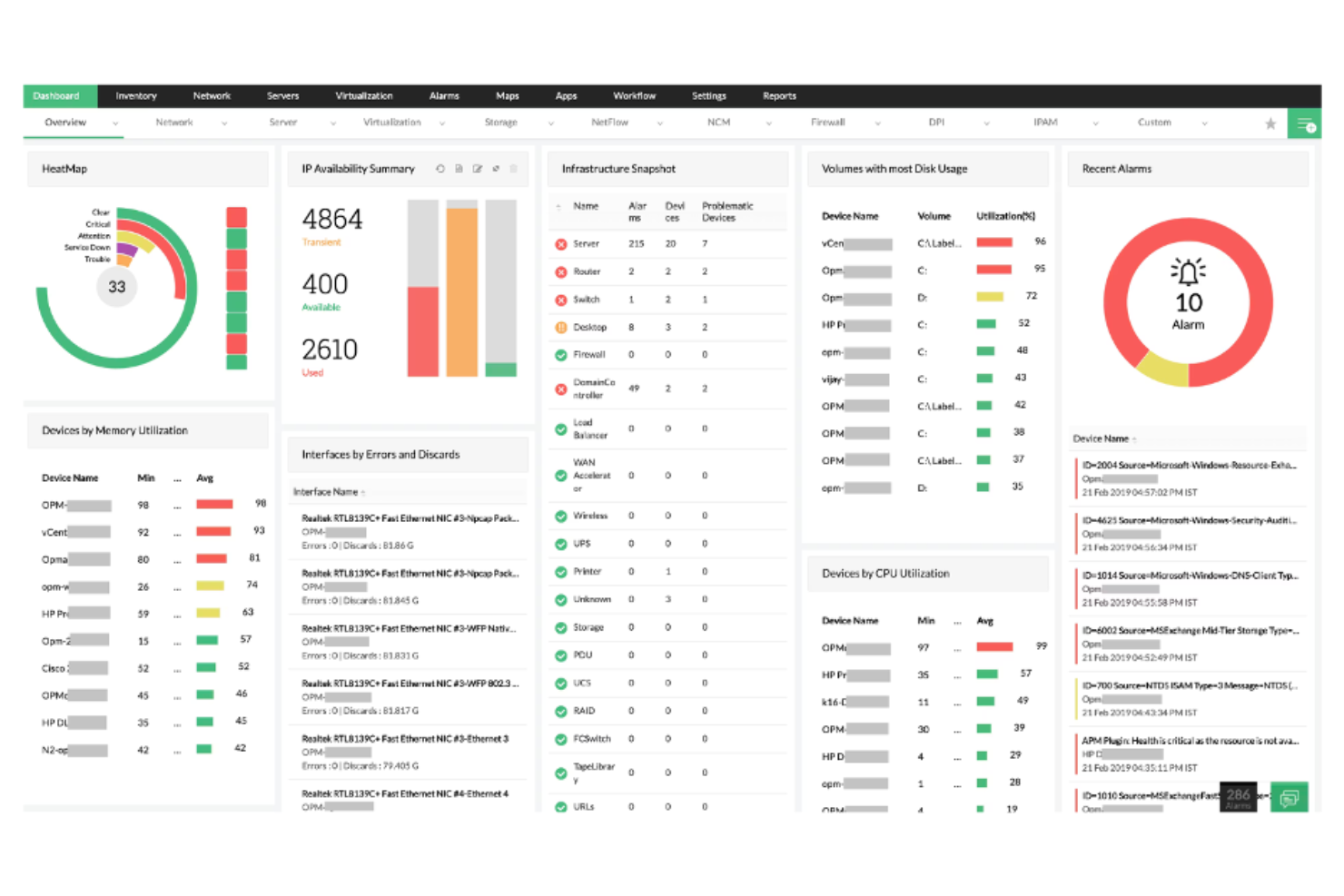
Task: Click the star icon to favorite this dashboard
Action: coord(1270,123)
